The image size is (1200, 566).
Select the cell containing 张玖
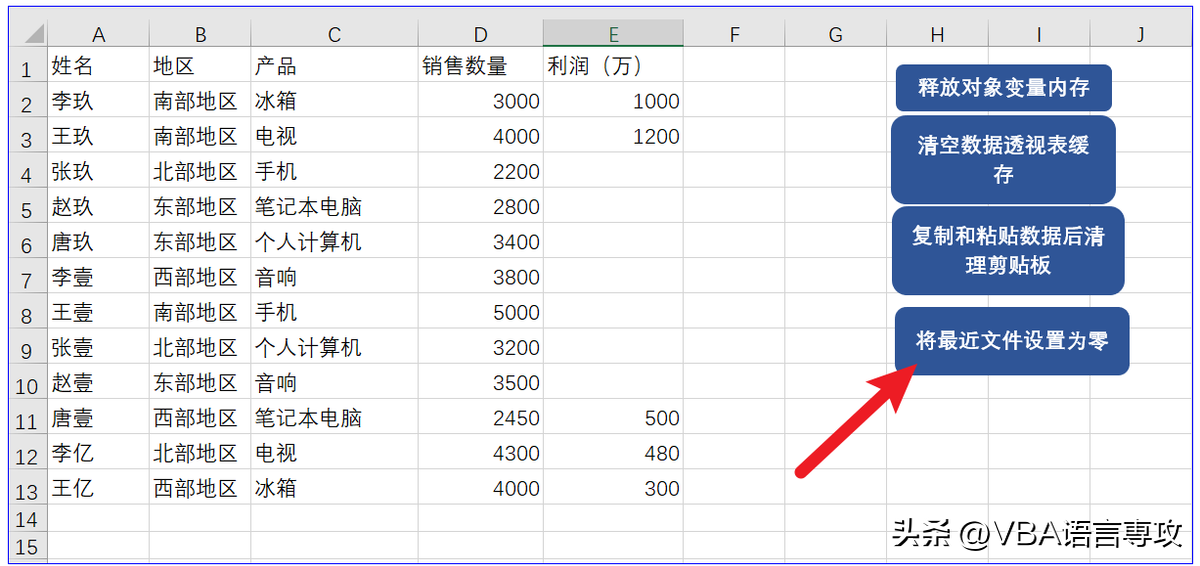click(x=99, y=172)
